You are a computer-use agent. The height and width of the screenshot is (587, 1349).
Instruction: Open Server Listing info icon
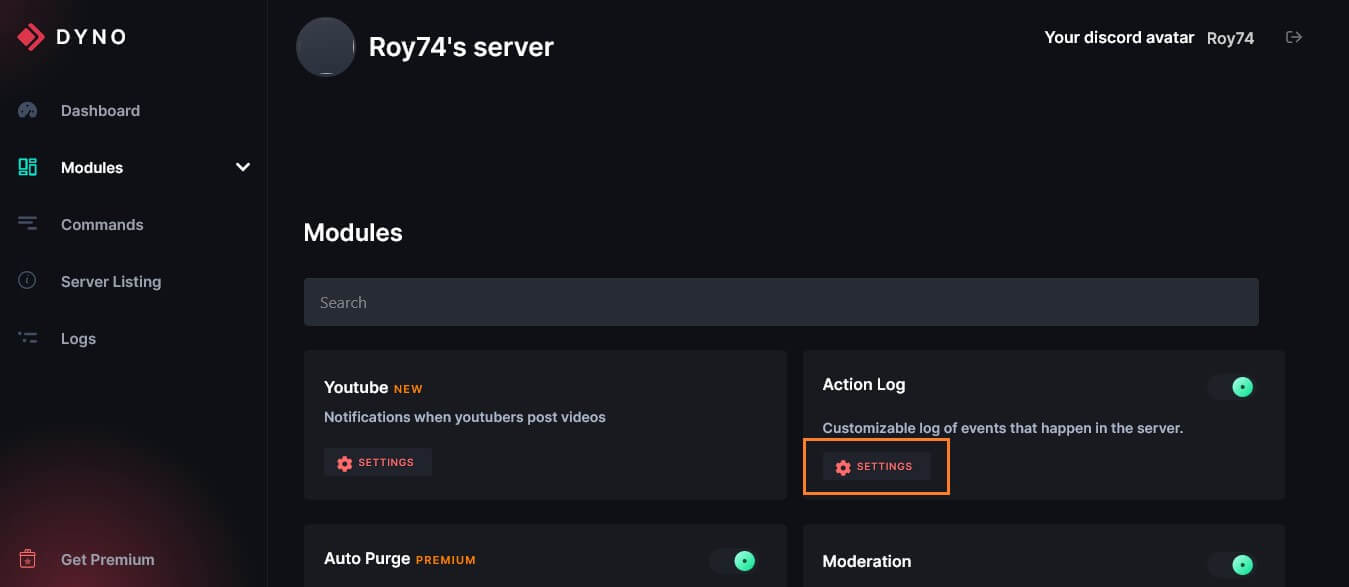pyautogui.click(x=28, y=281)
